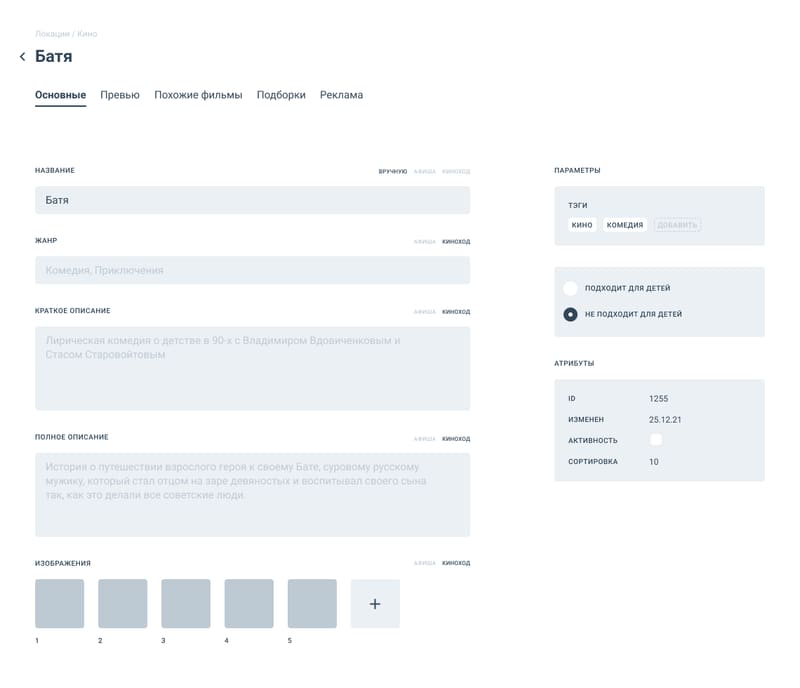This screenshot has height=688, width=800.
Task: Go to the Реклама tab
Action: (341, 95)
